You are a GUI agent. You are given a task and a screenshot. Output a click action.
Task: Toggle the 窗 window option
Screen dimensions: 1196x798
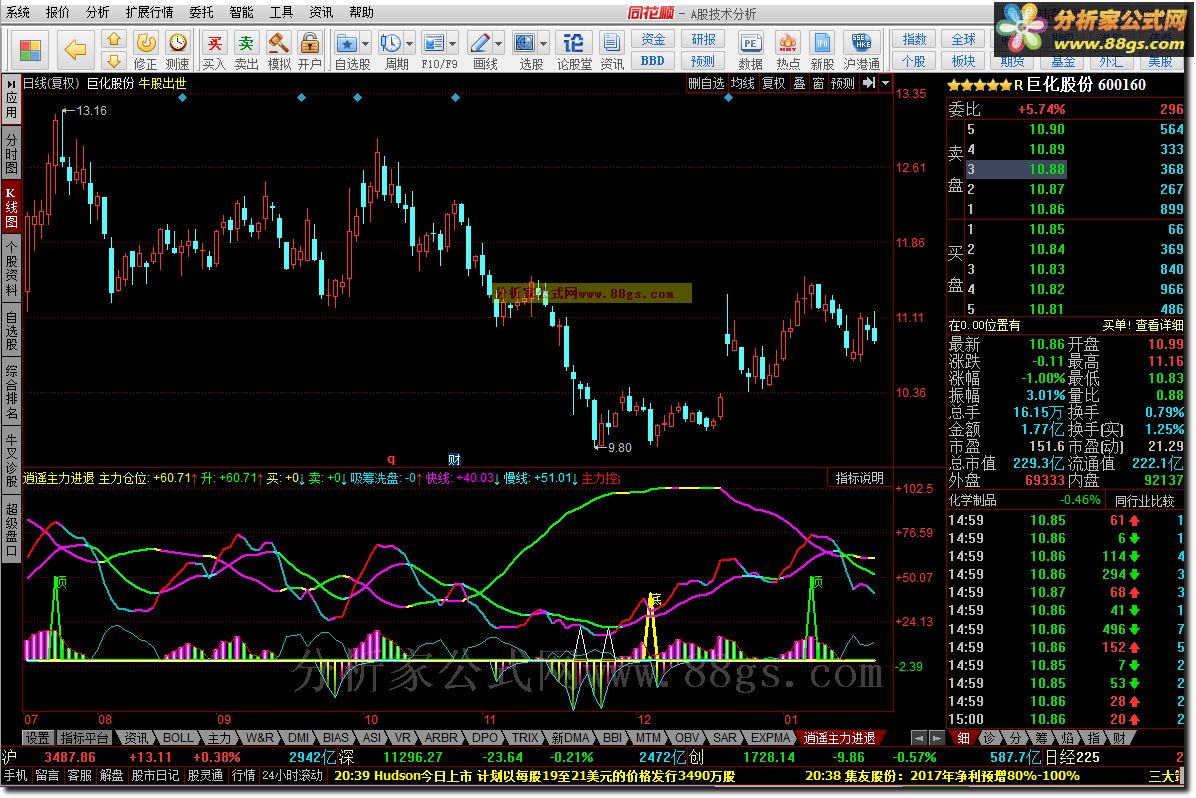[x=818, y=83]
